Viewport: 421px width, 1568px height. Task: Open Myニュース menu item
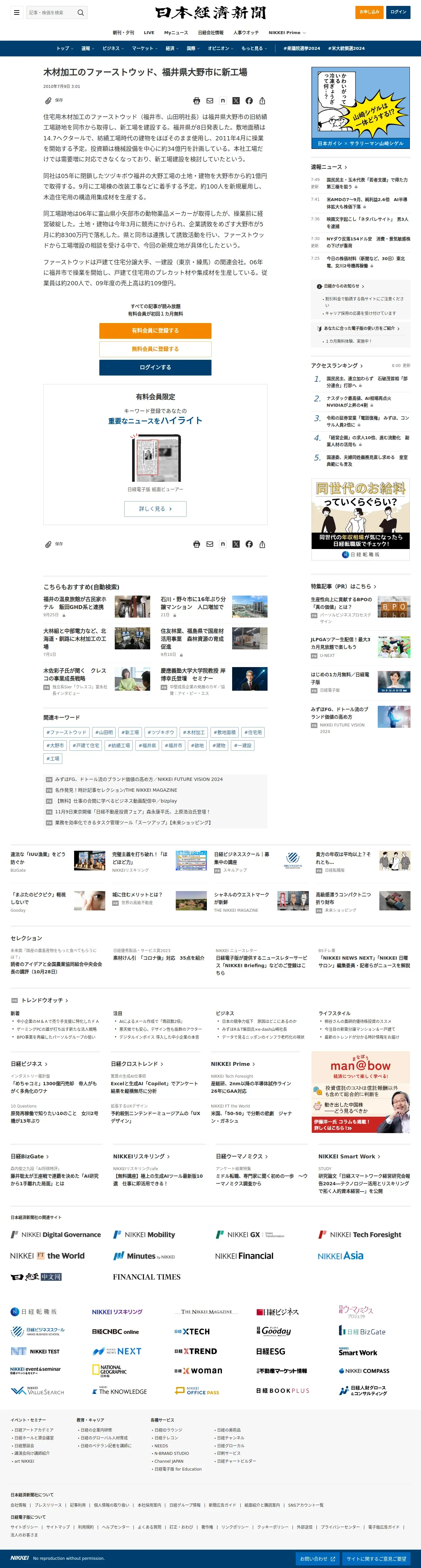tap(176, 33)
